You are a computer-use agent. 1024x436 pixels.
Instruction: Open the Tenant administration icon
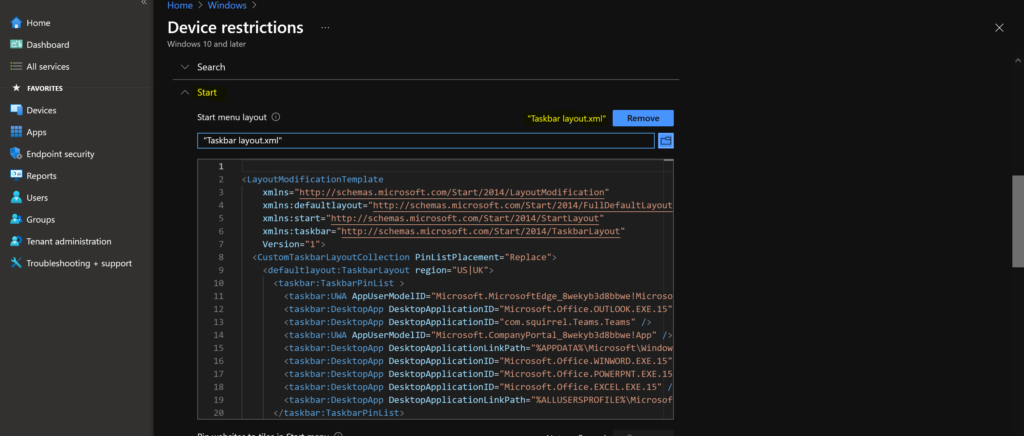pos(16,241)
